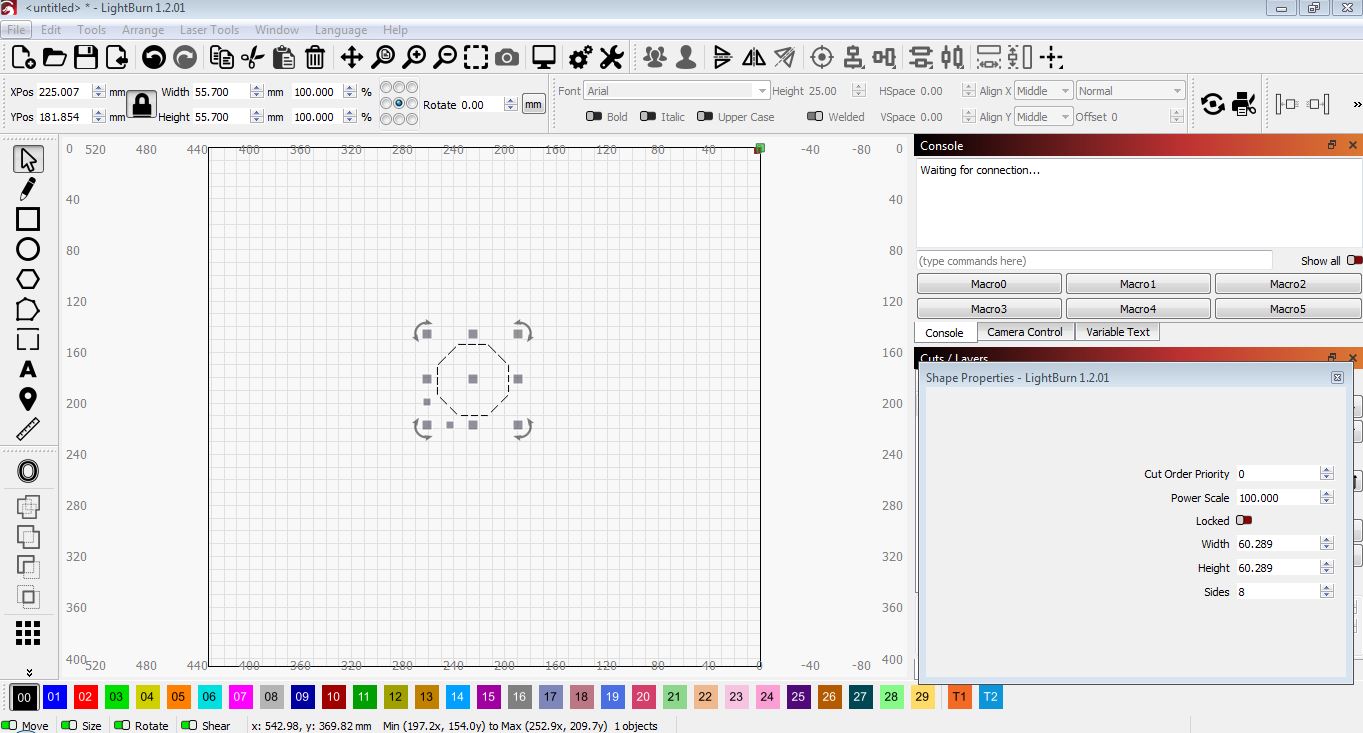This screenshot has width=1363, height=733.
Task: Zoom out with the magnifier minus icon
Action: pyautogui.click(x=445, y=57)
